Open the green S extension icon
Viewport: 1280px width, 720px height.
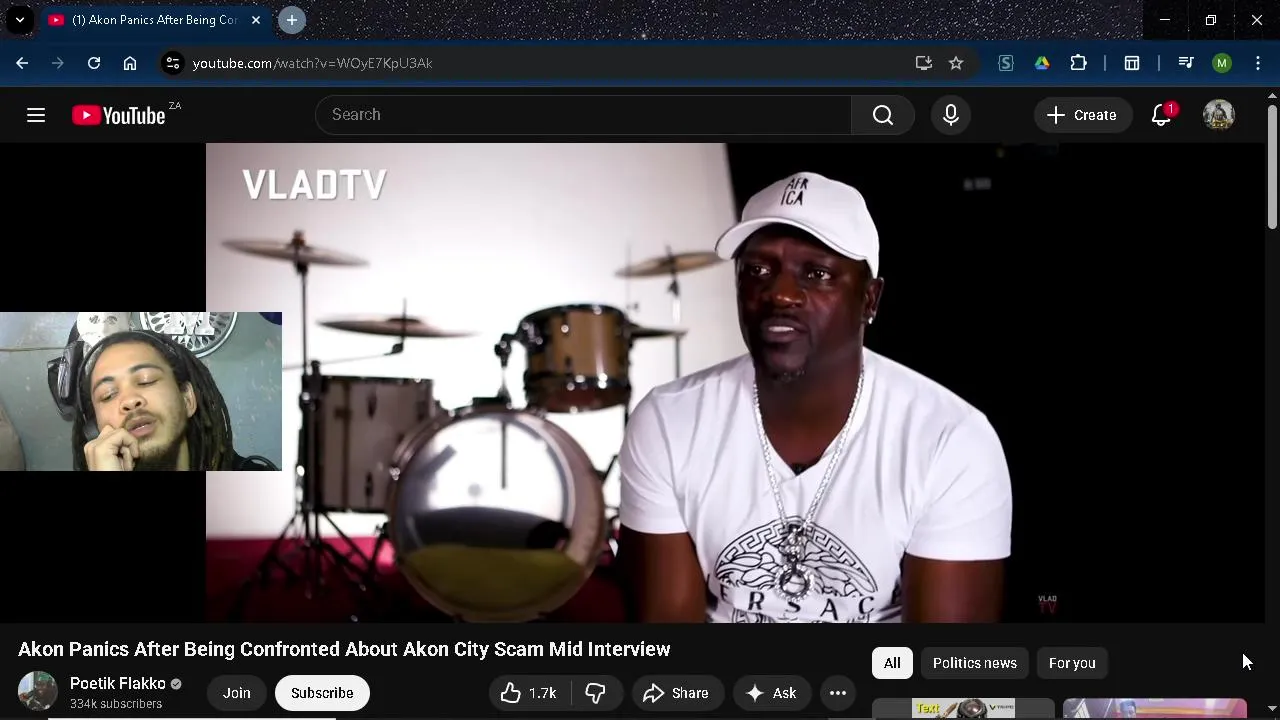[x=1006, y=63]
